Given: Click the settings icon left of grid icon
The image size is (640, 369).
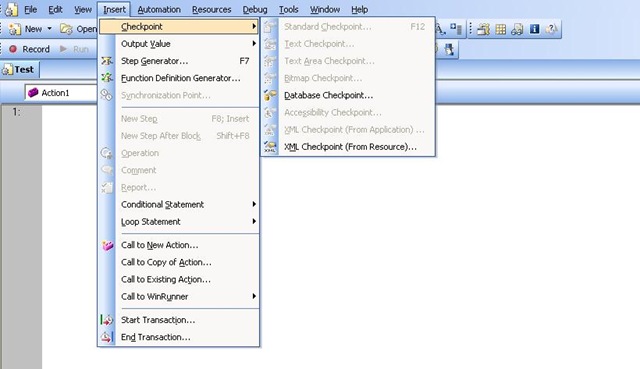Looking at the screenshot, I should point(484,29).
